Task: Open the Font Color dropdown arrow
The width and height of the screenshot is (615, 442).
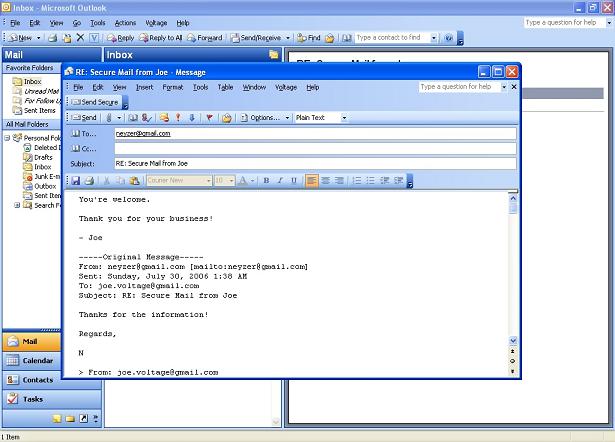Action: point(252,180)
